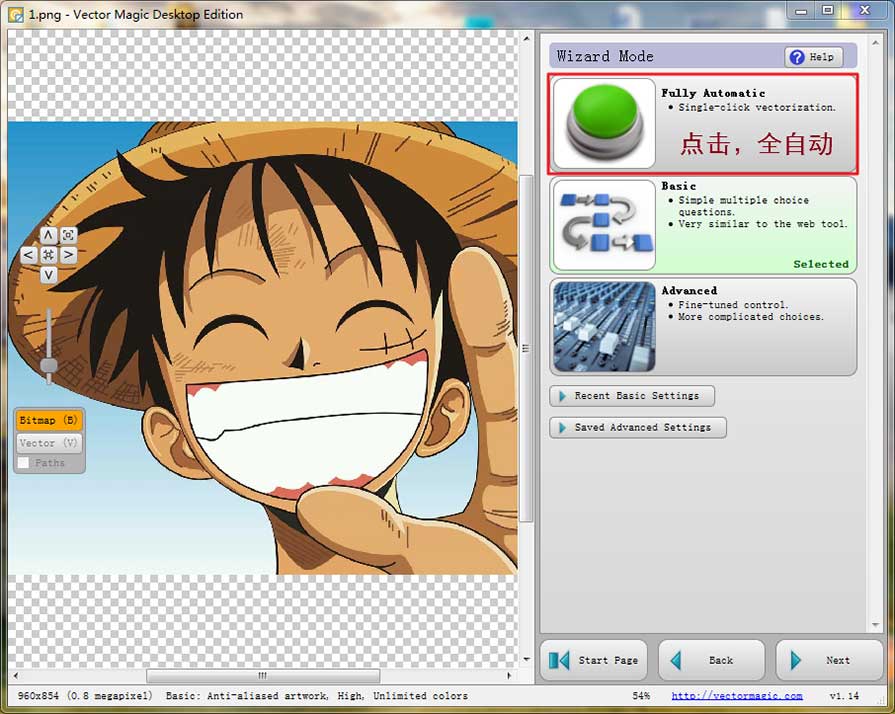Select the Basic mode flowchart icon
This screenshot has height=714, width=895.
[604, 225]
